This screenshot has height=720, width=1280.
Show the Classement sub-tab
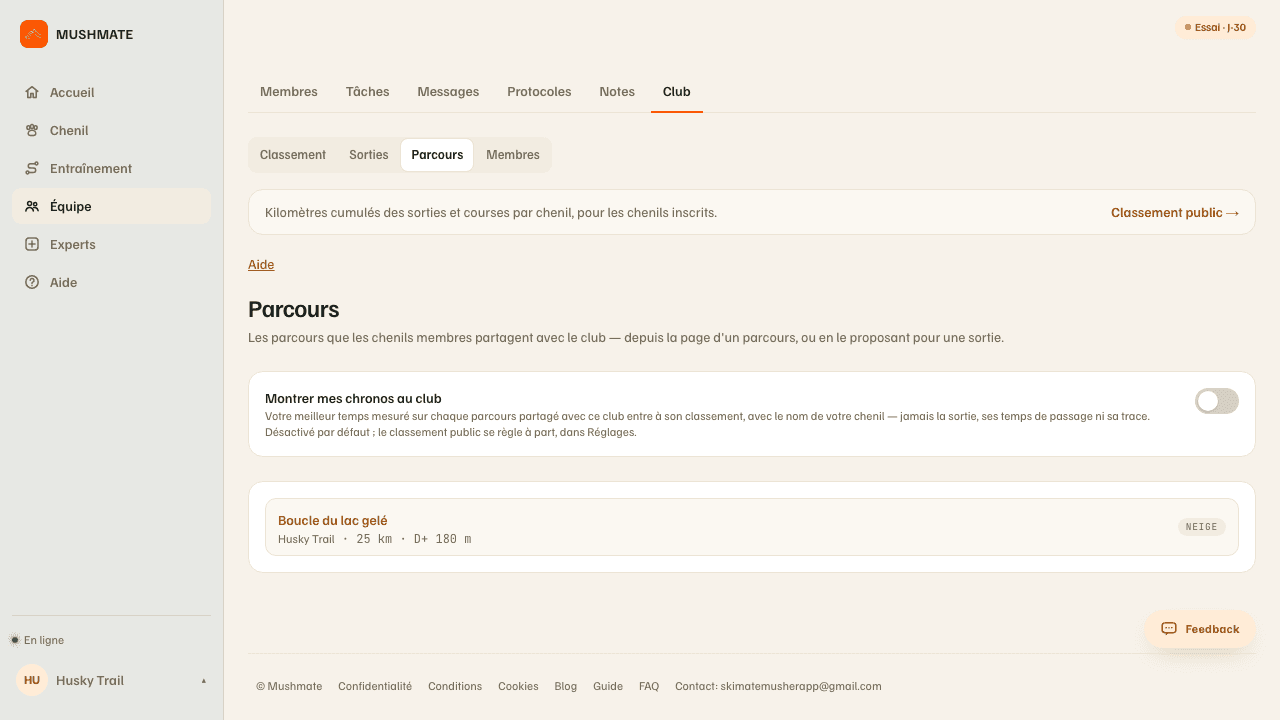tap(293, 155)
